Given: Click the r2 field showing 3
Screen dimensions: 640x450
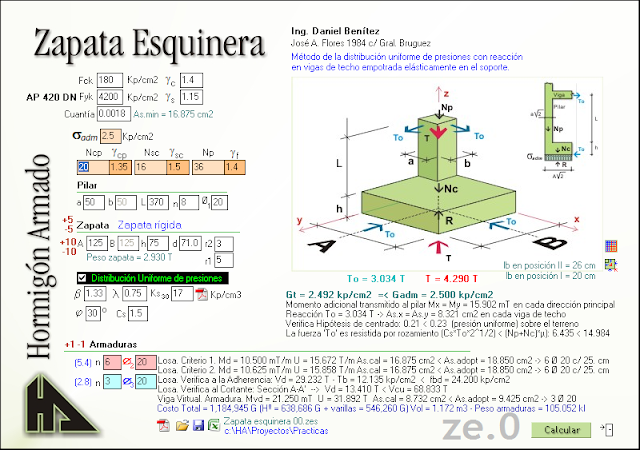Looking at the screenshot, I should [224, 244].
